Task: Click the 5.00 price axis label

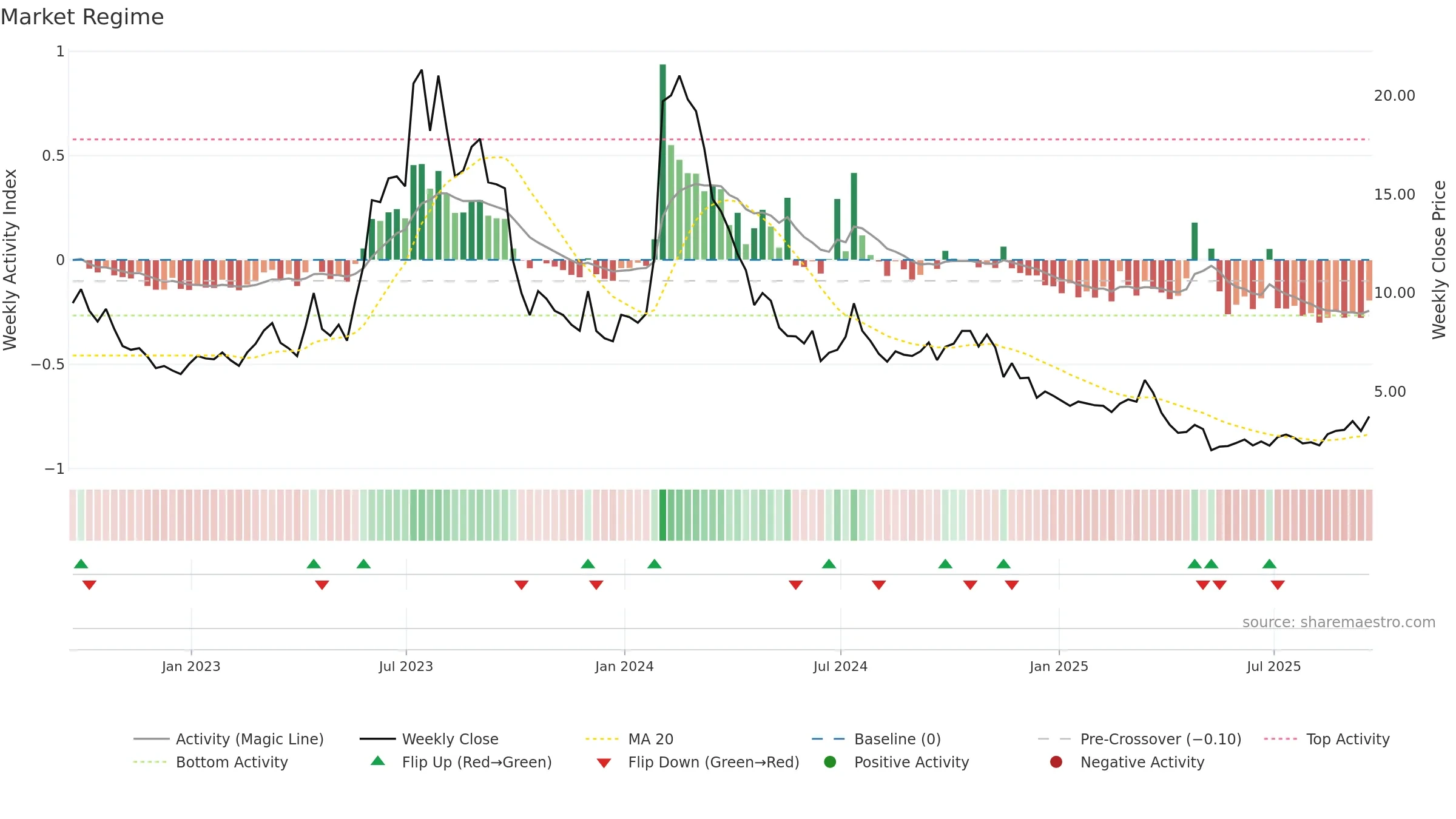Action: coord(1389,392)
